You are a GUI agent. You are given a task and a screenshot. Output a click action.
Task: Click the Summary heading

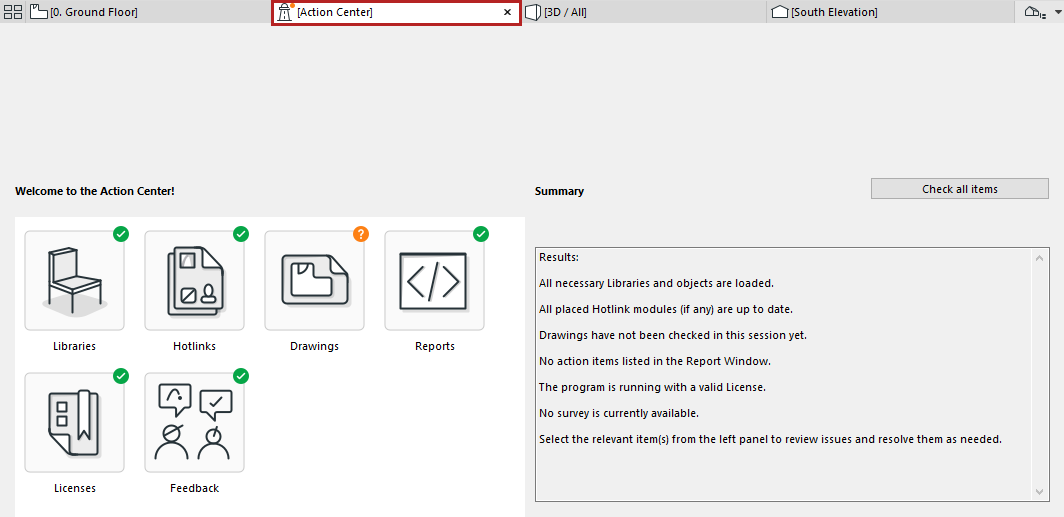tap(559, 191)
